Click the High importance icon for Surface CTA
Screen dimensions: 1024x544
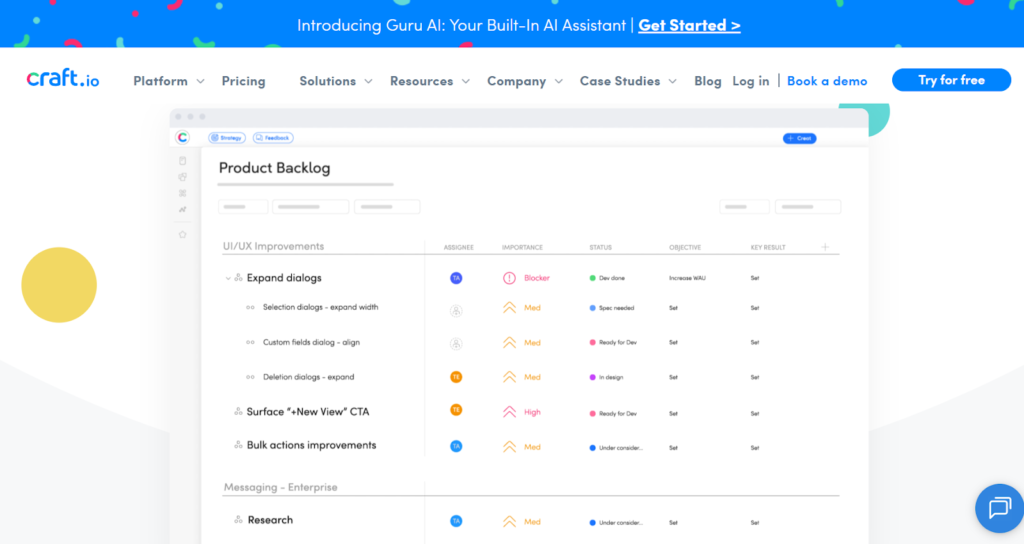coord(509,411)
